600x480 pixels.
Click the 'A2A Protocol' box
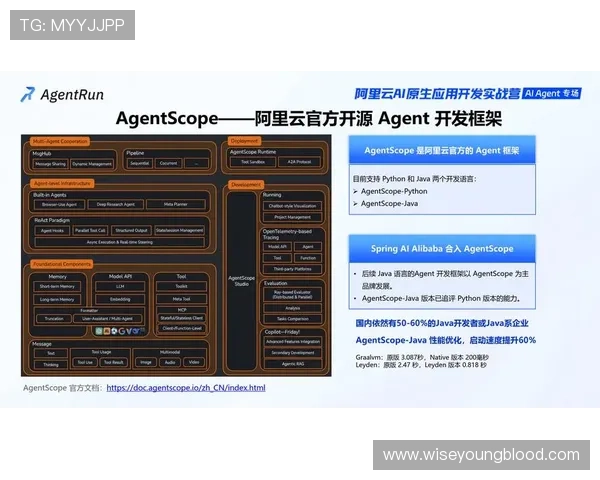tap(299, 162)
